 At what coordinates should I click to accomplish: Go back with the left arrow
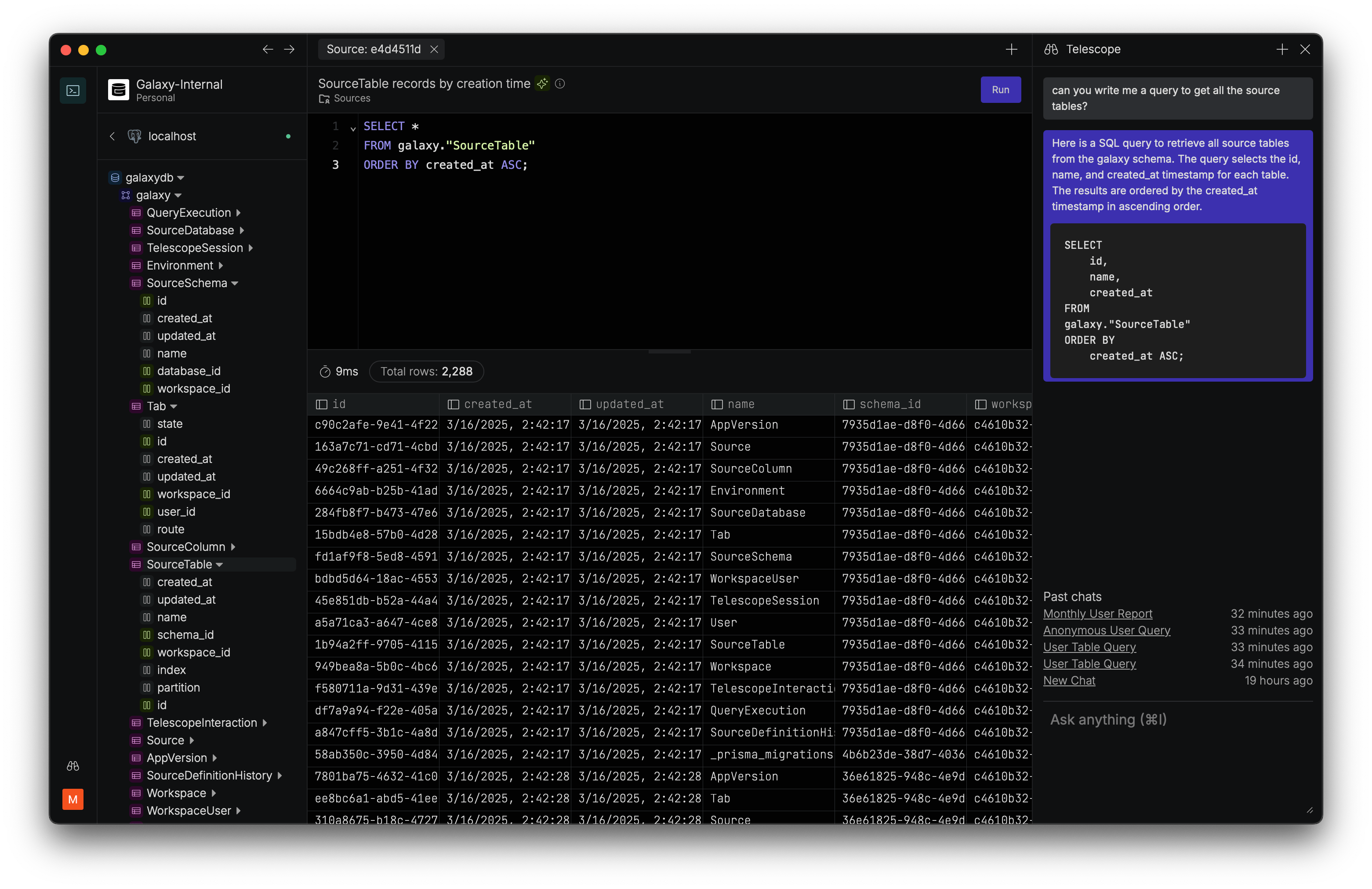point(268,50)
